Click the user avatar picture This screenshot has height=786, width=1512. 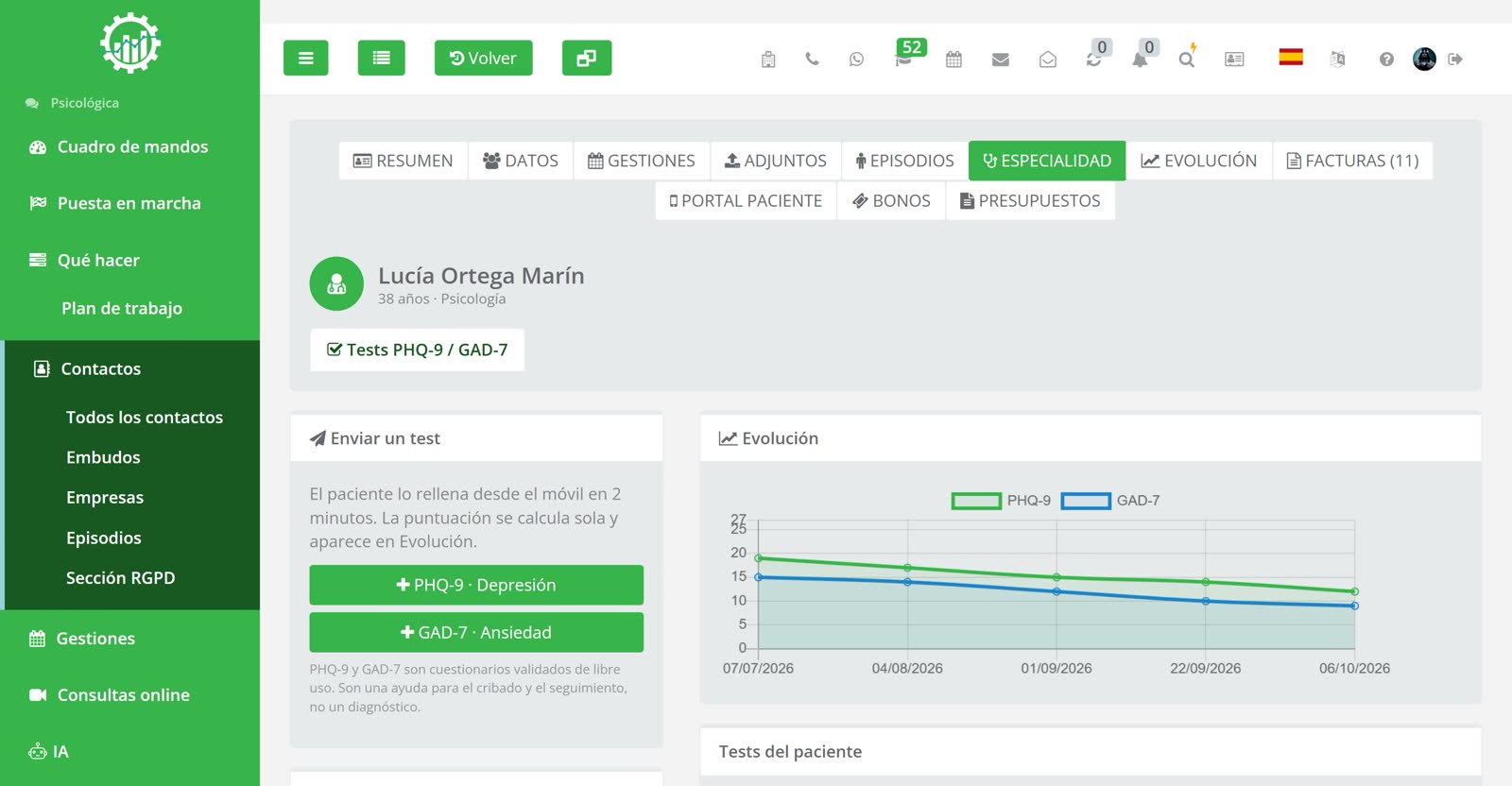tap(1424, 59)
